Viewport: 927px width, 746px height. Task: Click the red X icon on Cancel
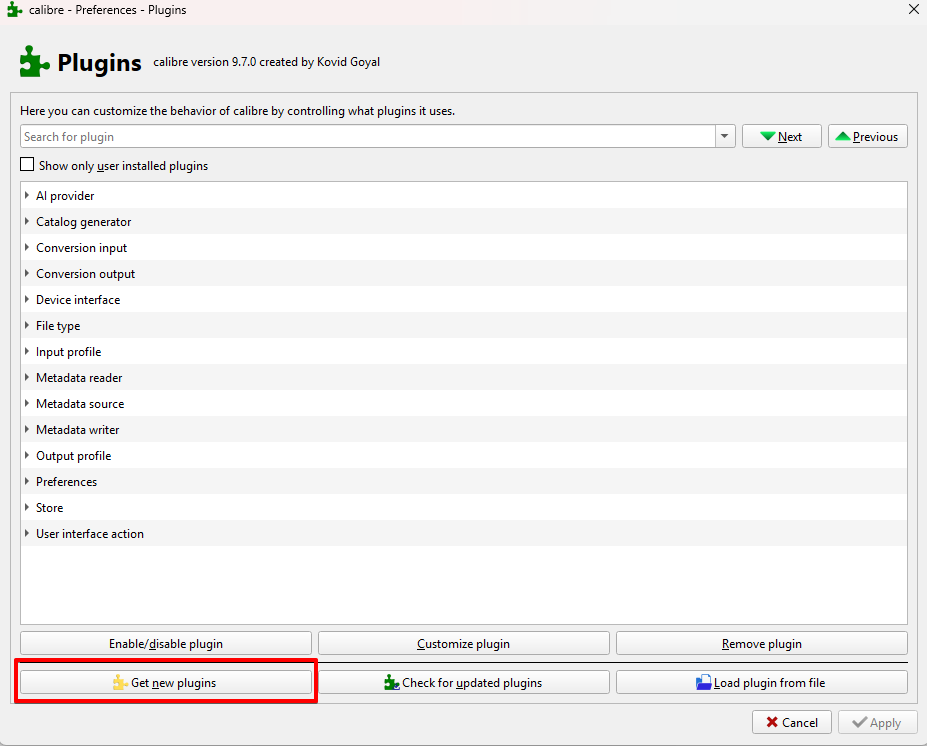click(x=772, y=722)
